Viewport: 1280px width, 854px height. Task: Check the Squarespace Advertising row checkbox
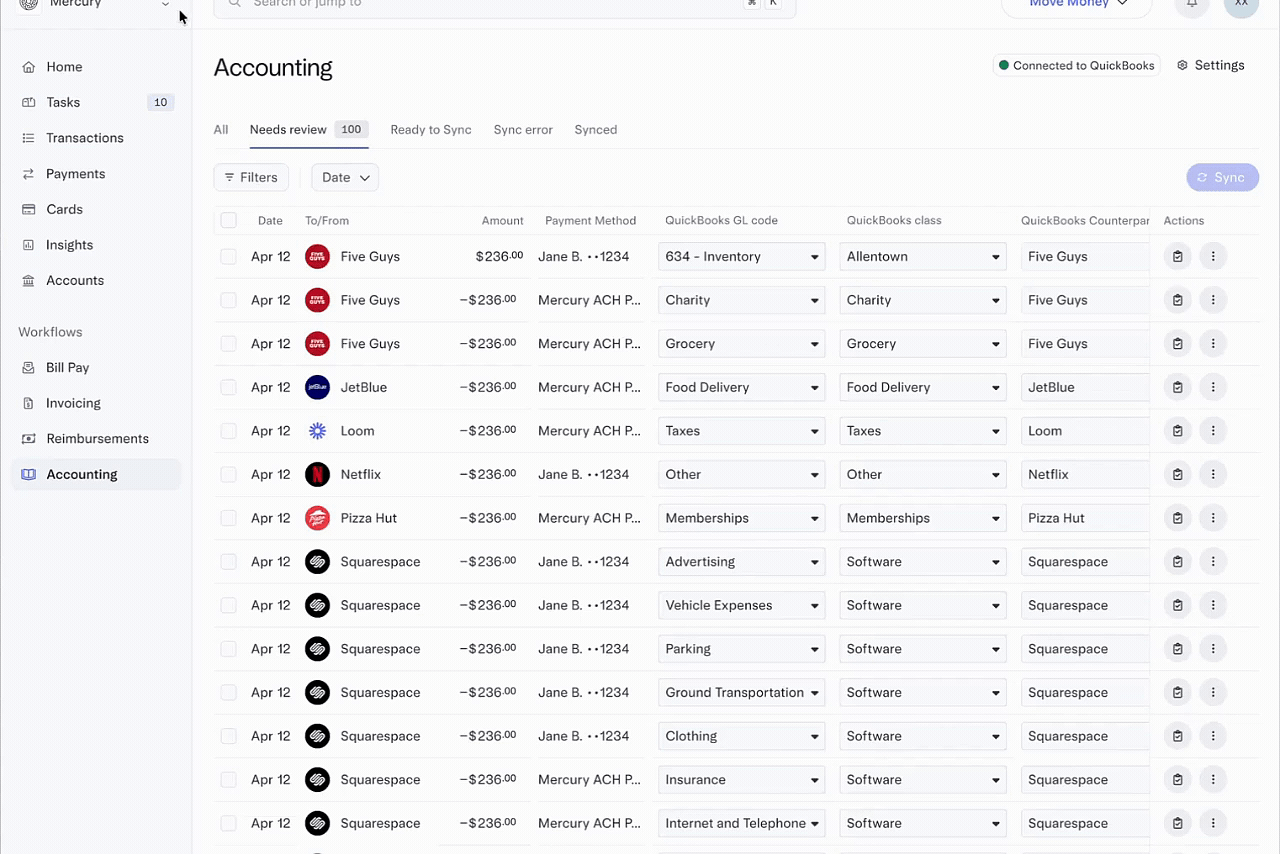coord(229,562)
